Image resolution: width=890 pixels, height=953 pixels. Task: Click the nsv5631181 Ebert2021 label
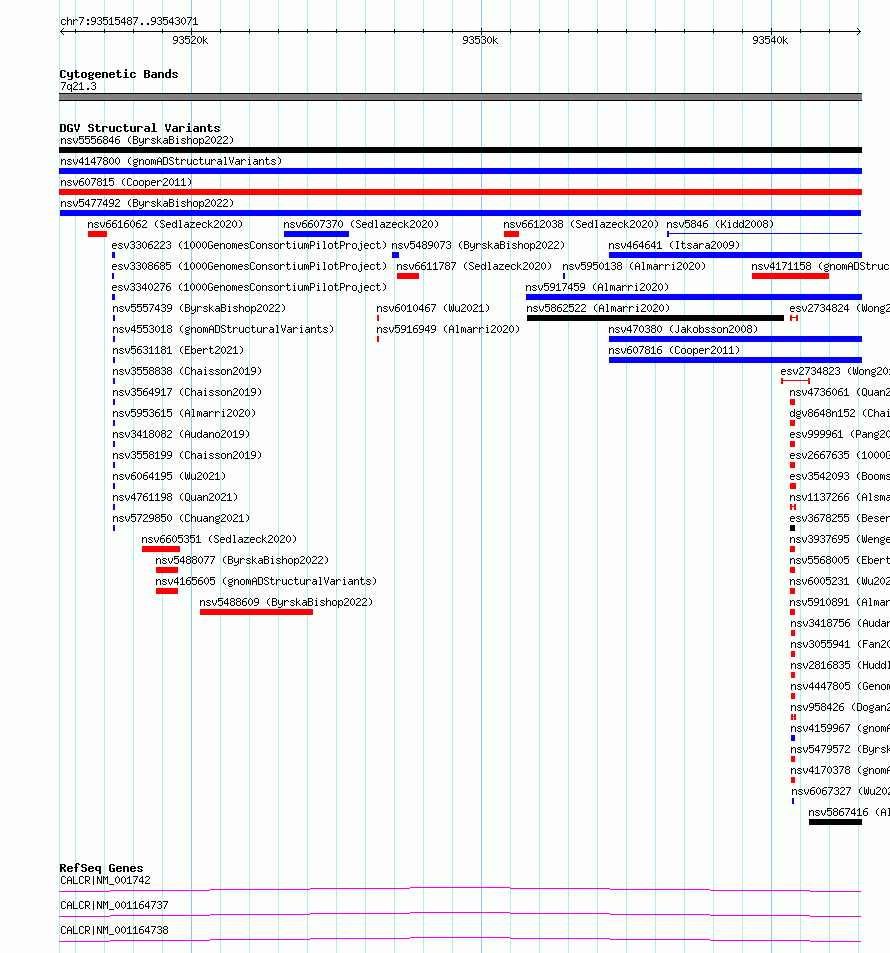178,350
